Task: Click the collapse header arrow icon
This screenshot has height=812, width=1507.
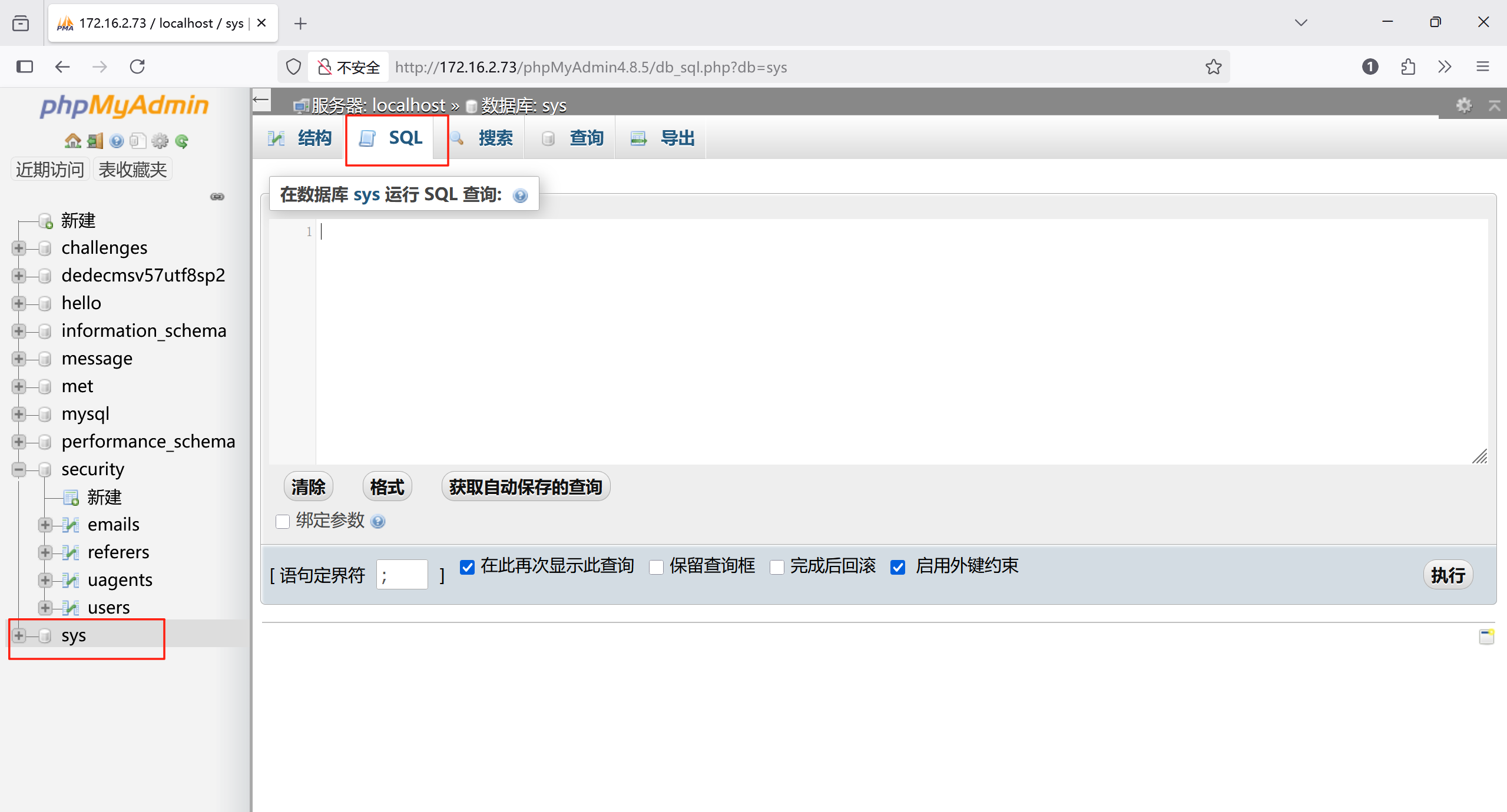Action: pyautogui.click(x=1495, y=105)
